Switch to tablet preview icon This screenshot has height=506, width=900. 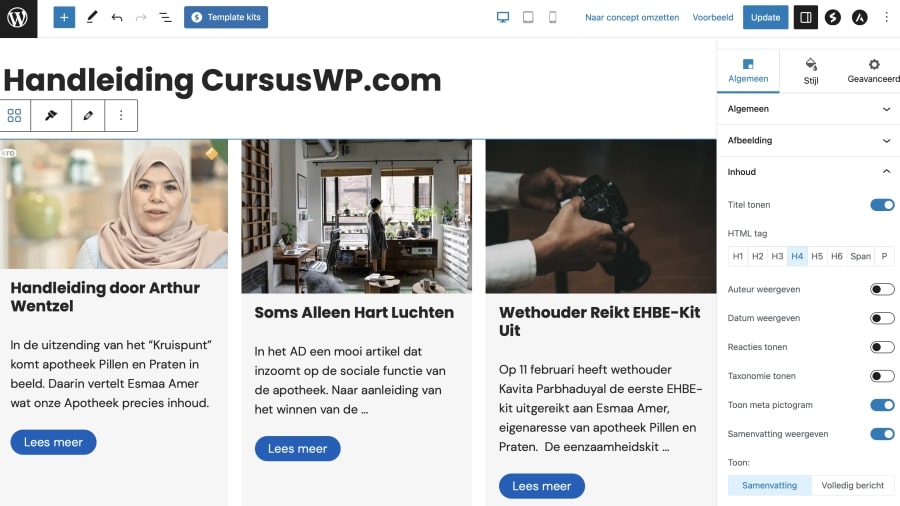528,17
